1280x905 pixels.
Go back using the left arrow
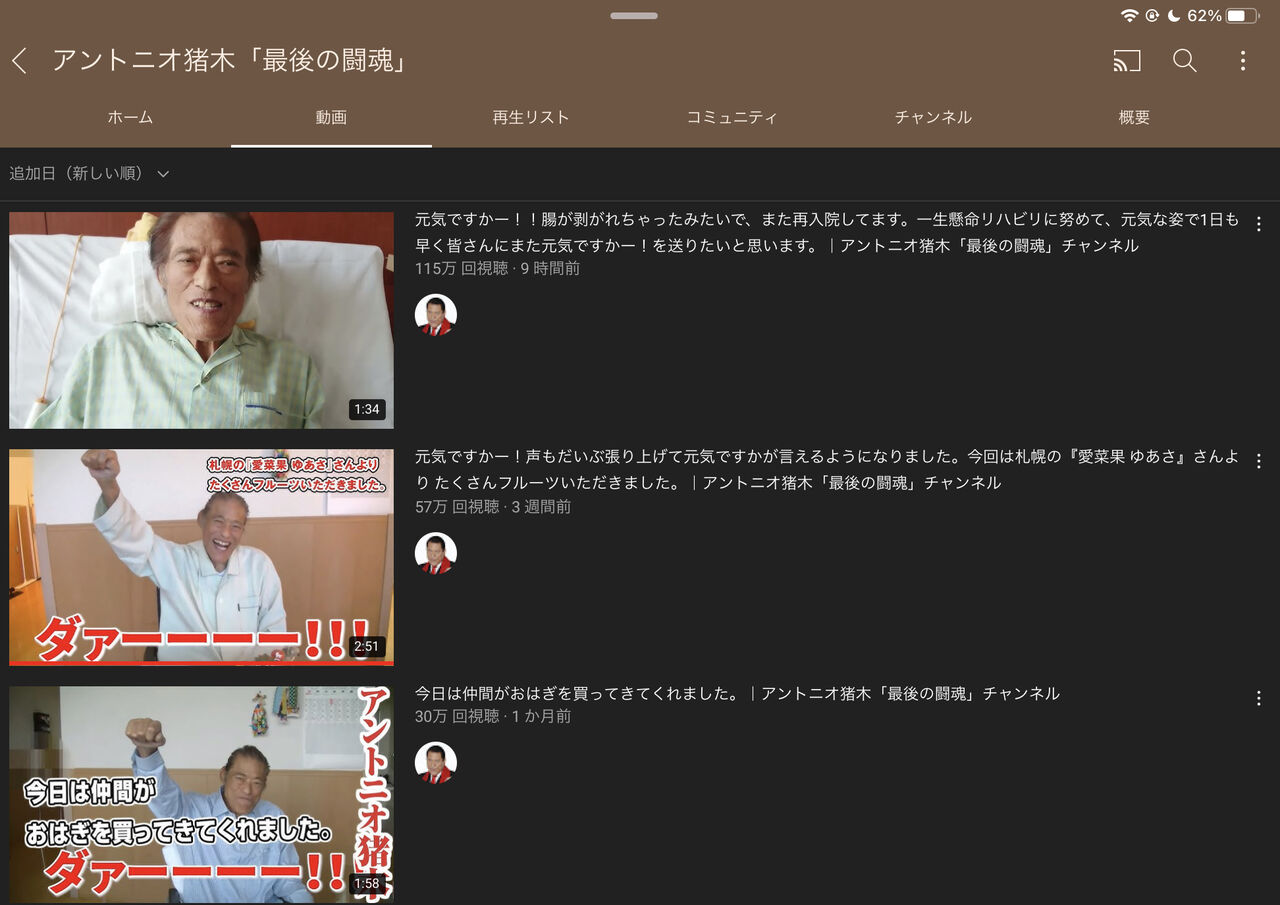pos(19,61)
